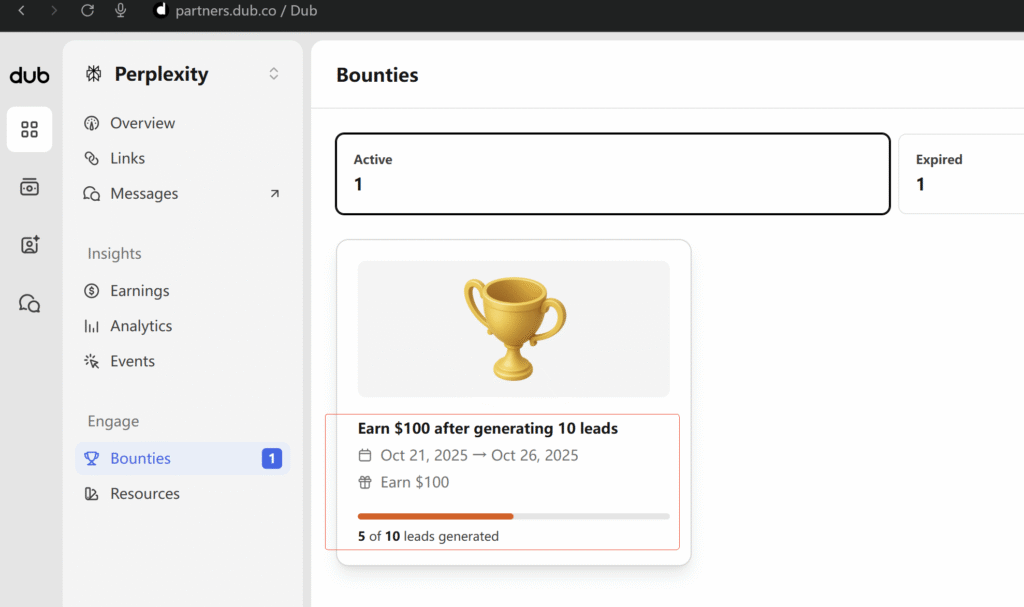The width and height of the screenshot is (1024, 607).
Task: Open the payouts icon in left rail
Action: point(30,187)
